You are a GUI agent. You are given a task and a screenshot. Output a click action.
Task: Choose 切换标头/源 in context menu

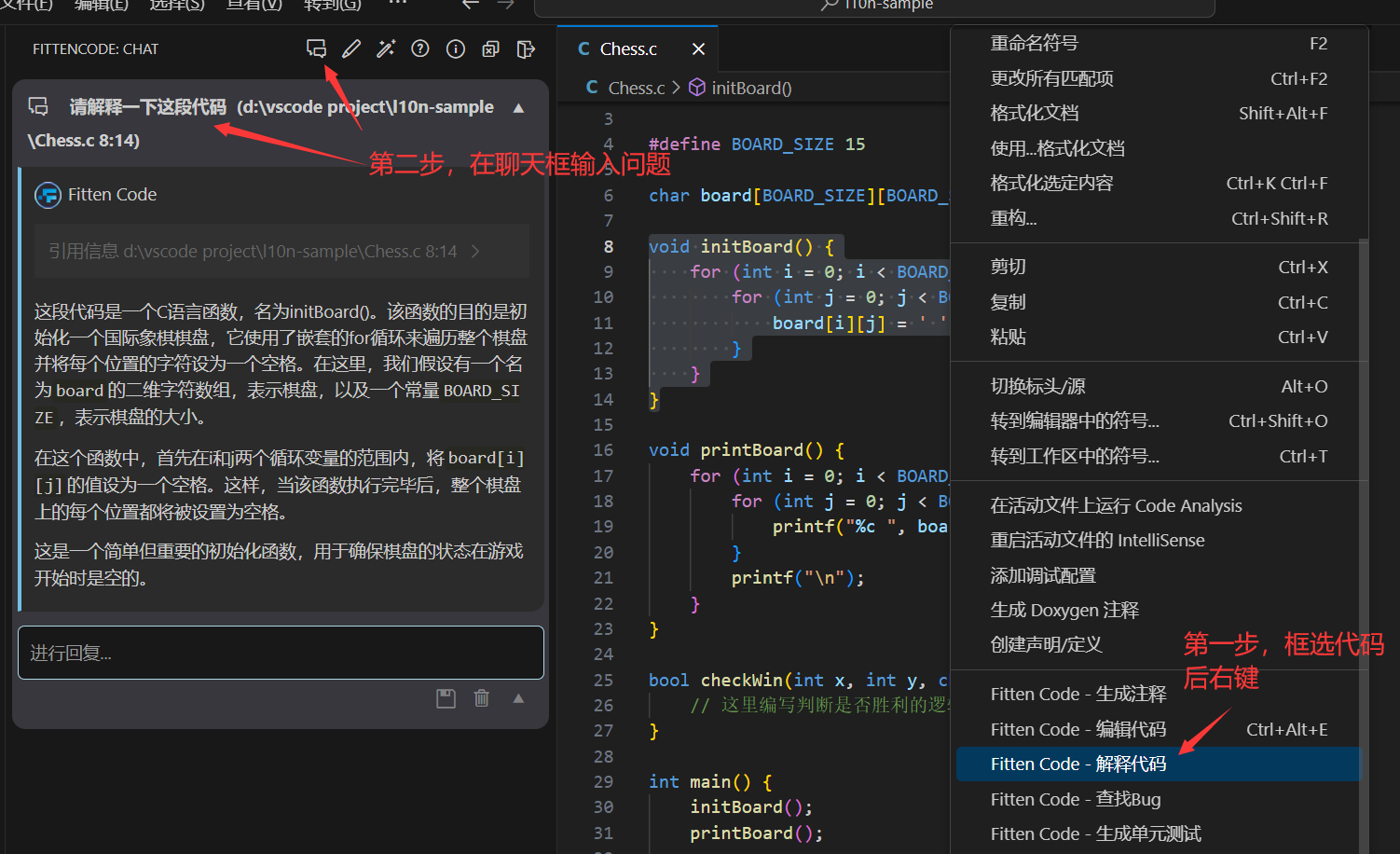point(1159,386)
